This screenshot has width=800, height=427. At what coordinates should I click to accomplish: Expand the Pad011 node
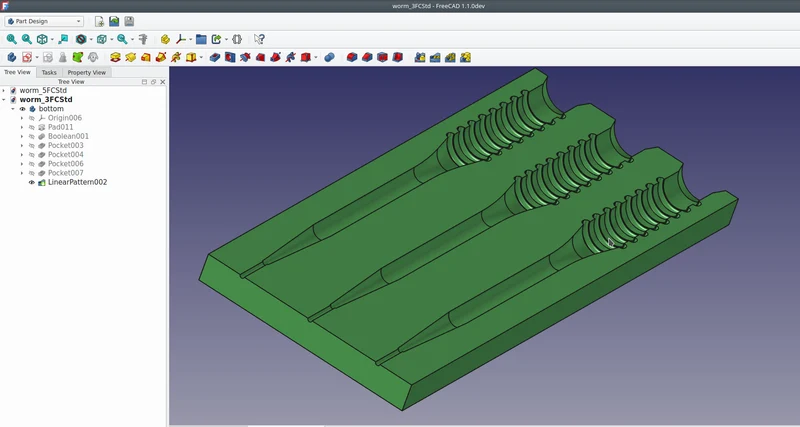coord(22,127)
